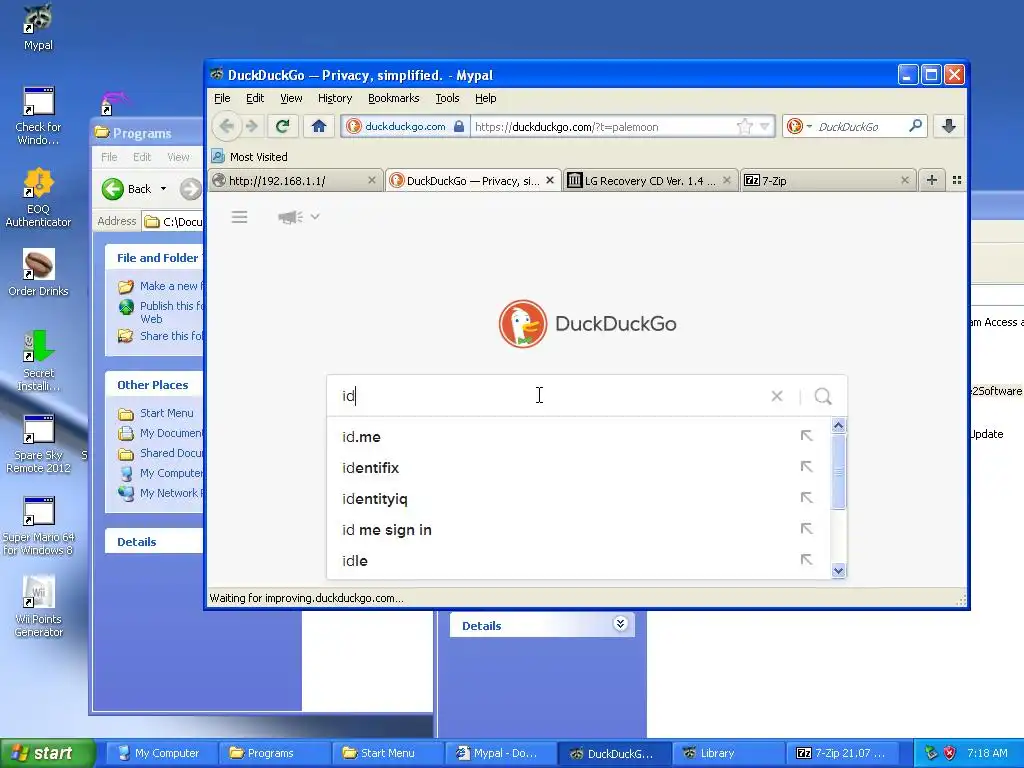Open the File menu in Mypal
The height and width of the screenshot is (768, 1024).
point(222,98)
